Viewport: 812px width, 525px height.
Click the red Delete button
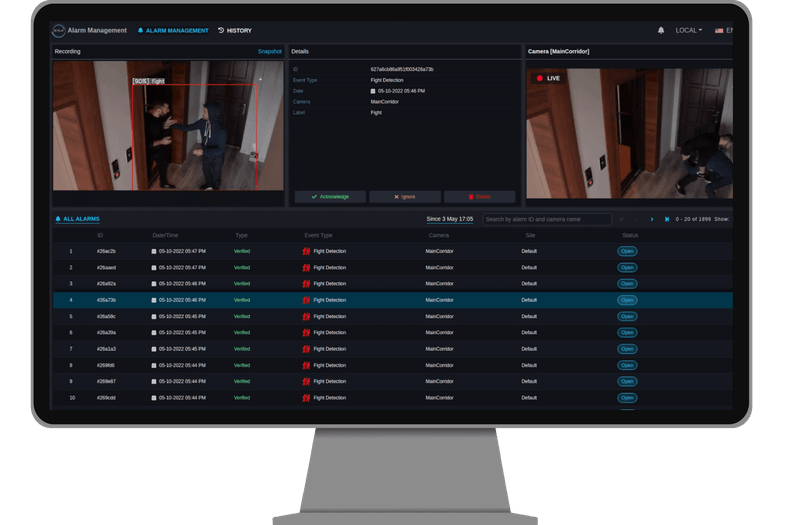point(480,197)
